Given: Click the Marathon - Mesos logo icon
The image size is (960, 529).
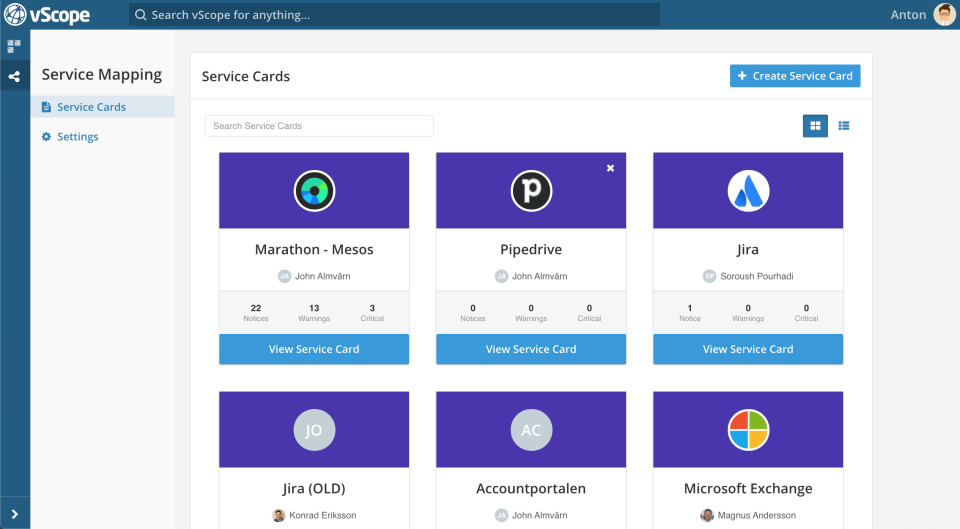Looking at the screenshot, I should pos(314,190).
